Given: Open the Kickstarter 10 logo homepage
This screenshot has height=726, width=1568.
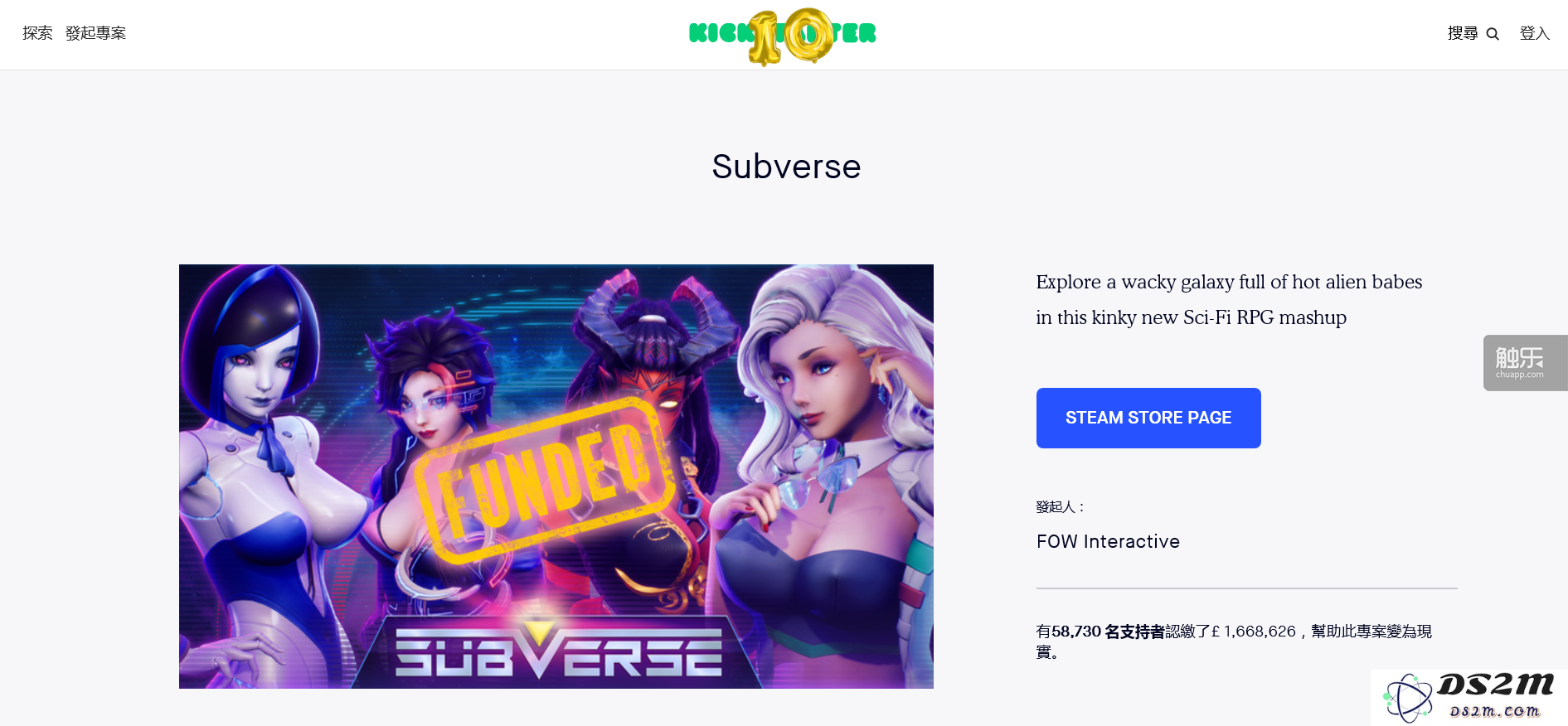Looking at the screenshot, I should (x=783, y=36).
